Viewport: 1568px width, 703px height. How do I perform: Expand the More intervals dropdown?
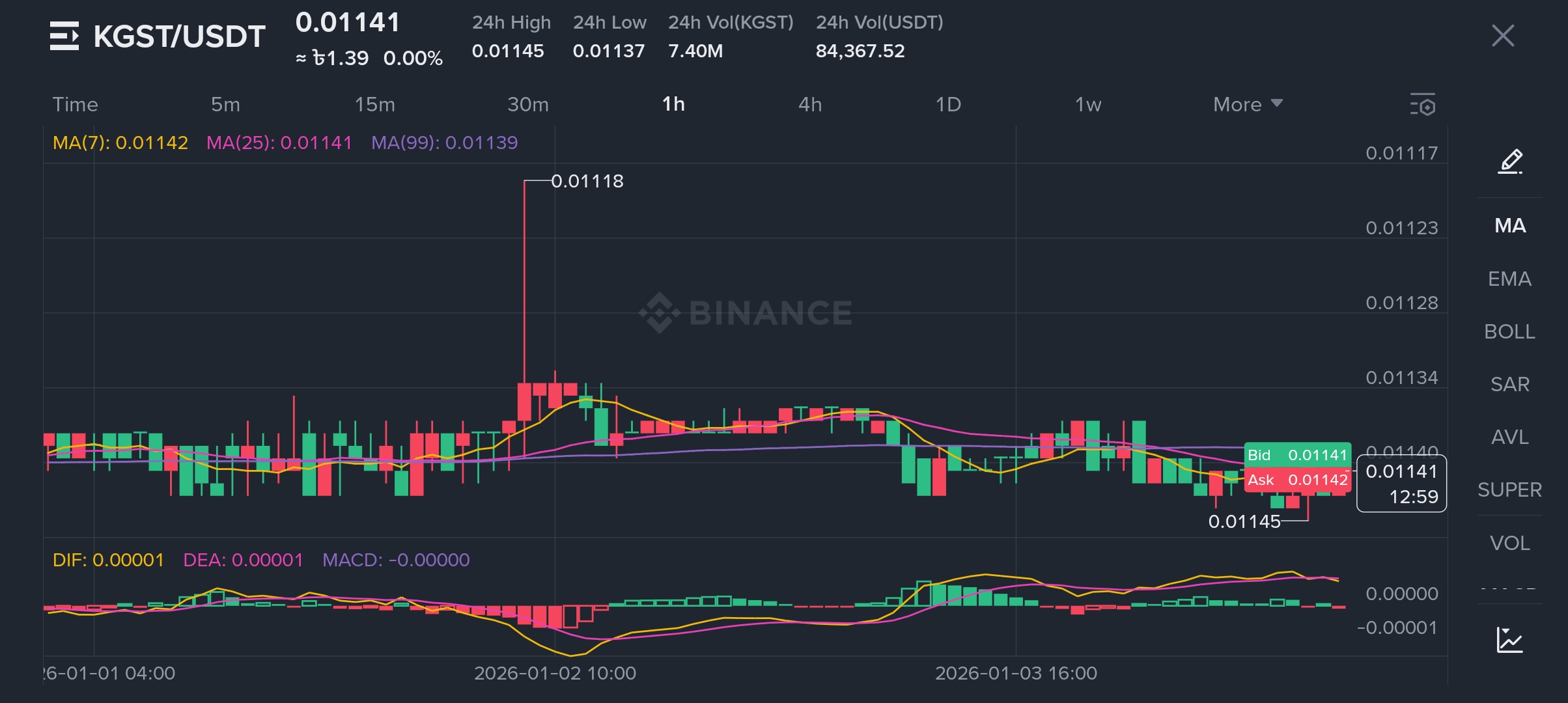[x=1247, y=104]
